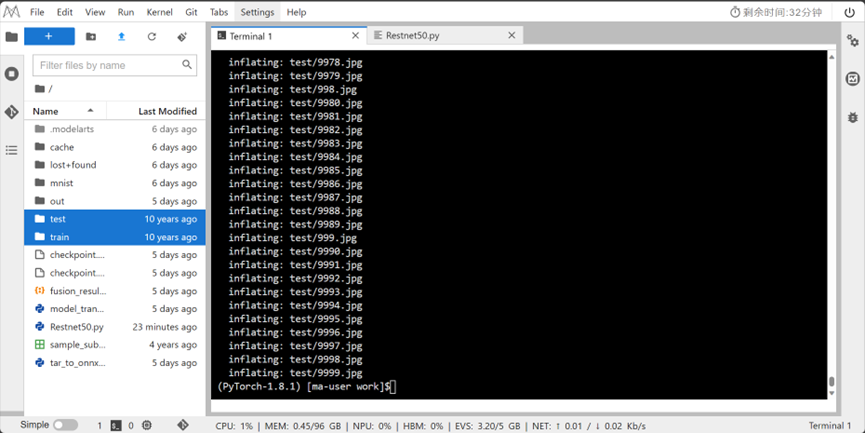This screenshot has width=865, height=433.
Task: Open the Edit menu
Action: 65,12
